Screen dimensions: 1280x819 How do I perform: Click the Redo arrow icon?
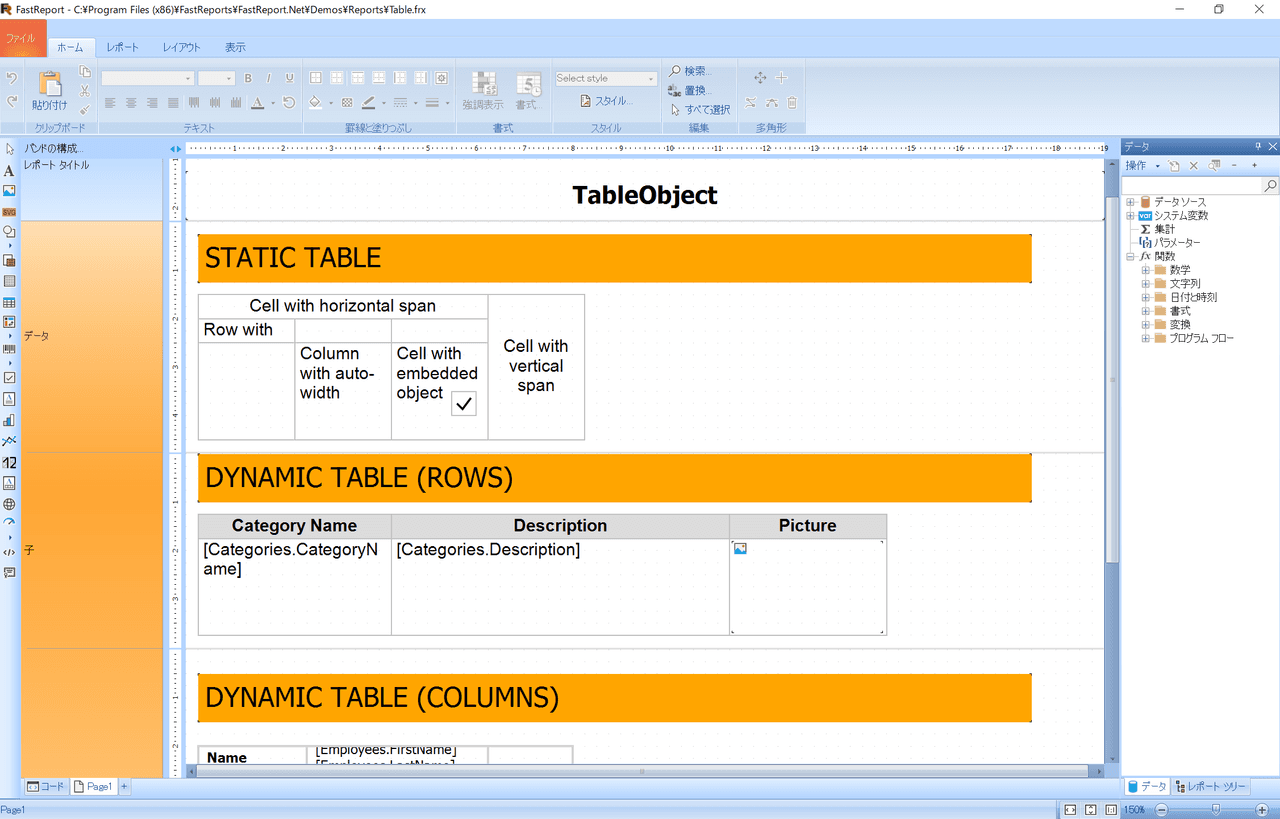12,102
